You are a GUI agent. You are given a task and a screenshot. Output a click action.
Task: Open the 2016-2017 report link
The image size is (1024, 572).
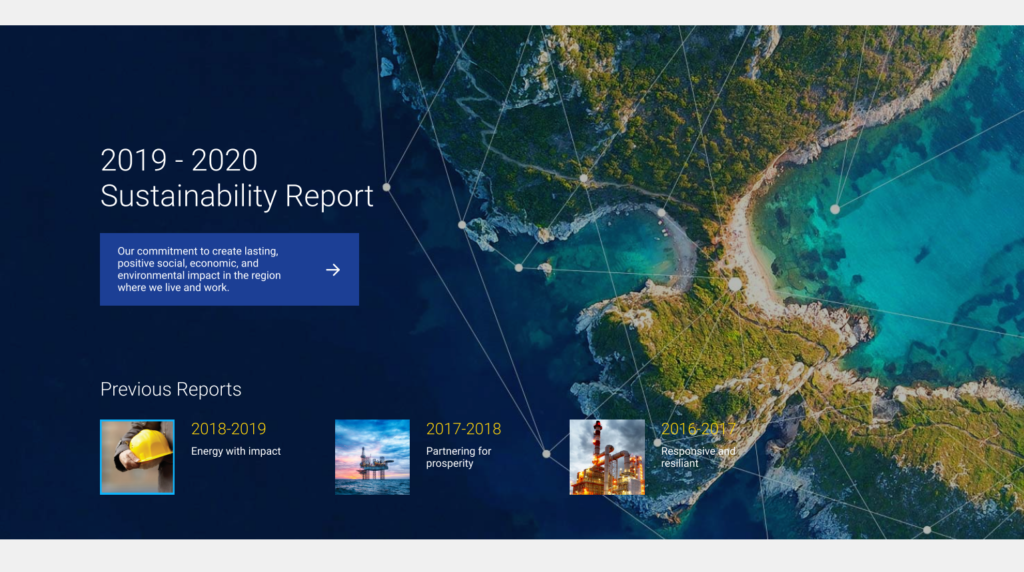click(x=697, y=429)
